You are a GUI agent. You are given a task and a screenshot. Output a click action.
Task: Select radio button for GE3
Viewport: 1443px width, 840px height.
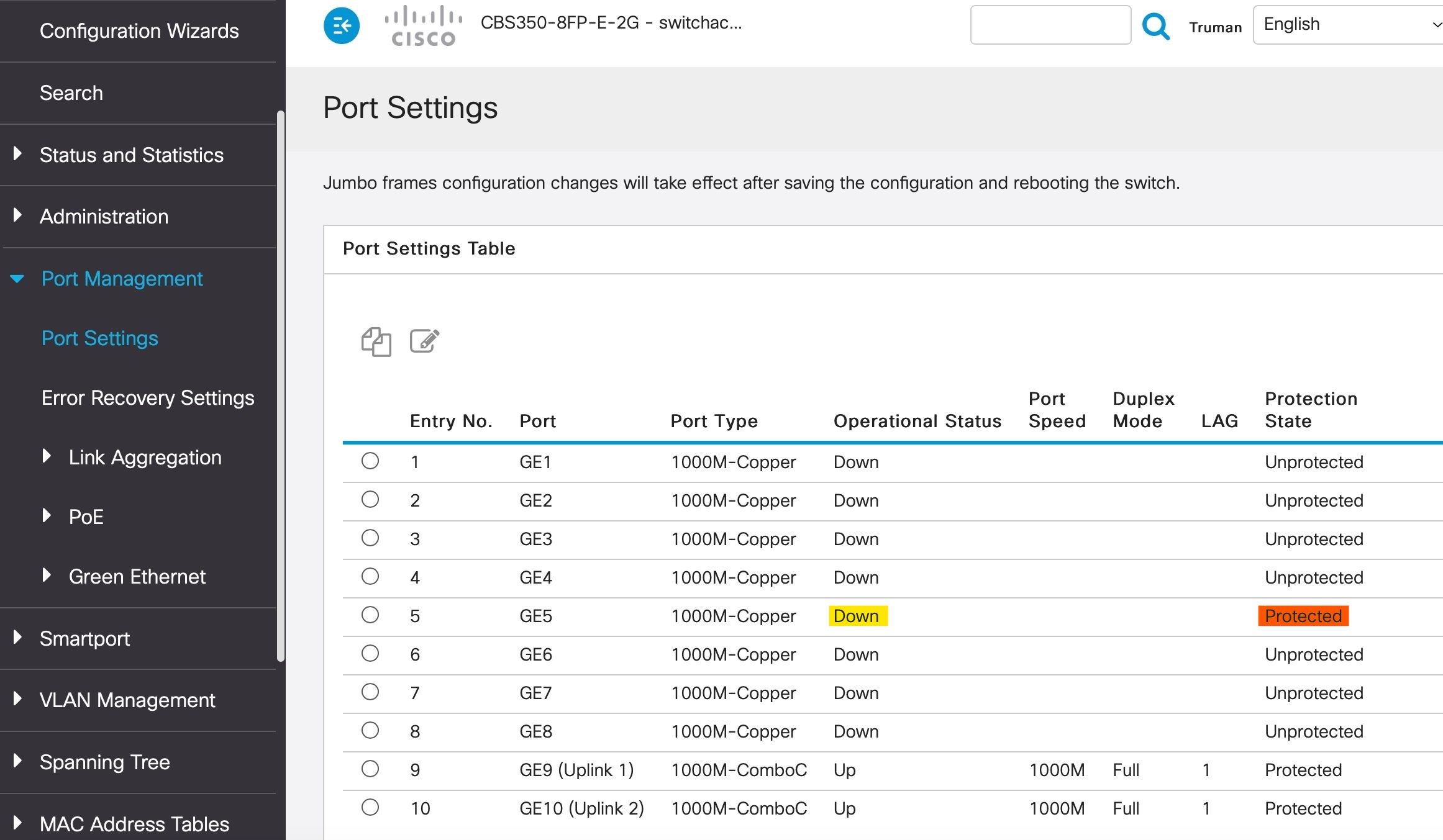point(370,538)
